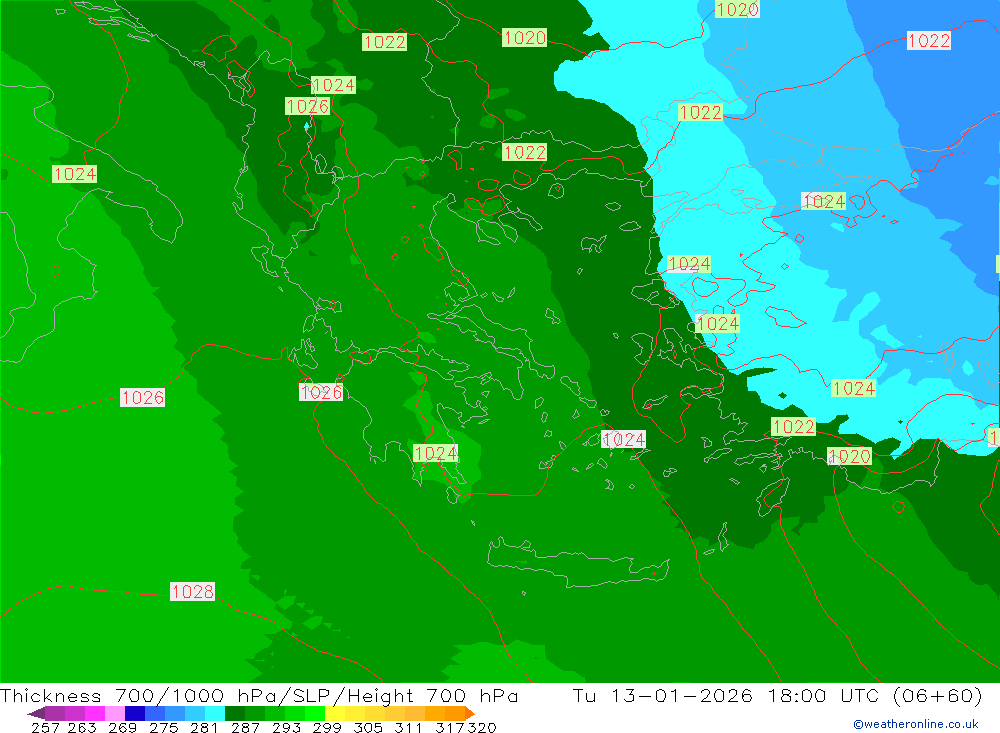The image size is (1000, 733).
Task: Click legend value 257
Action: click(45, 727)
